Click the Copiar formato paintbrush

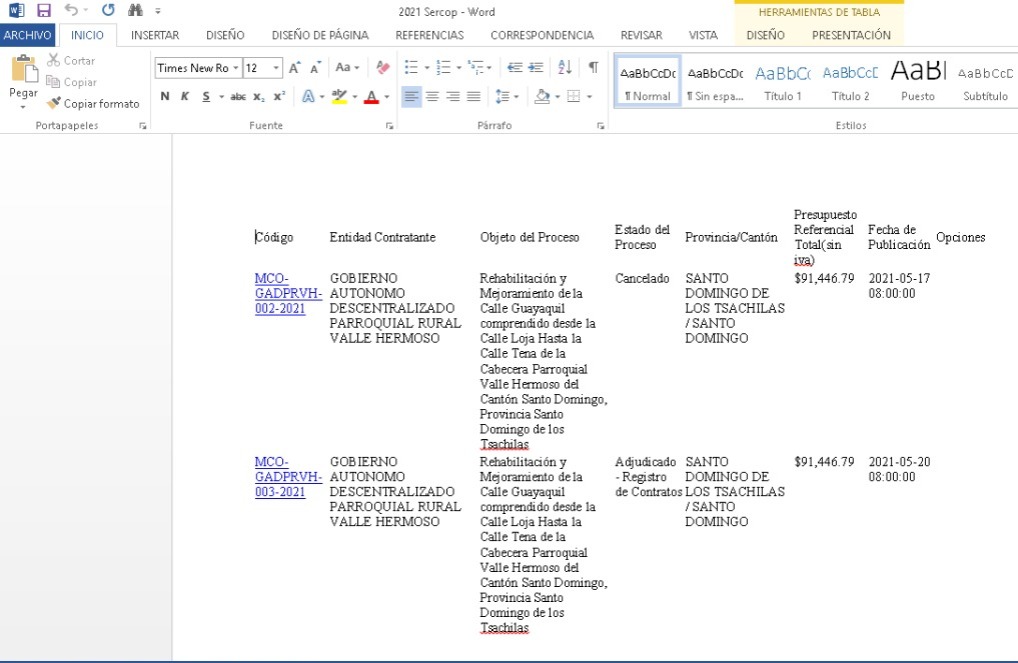point(93,104)
